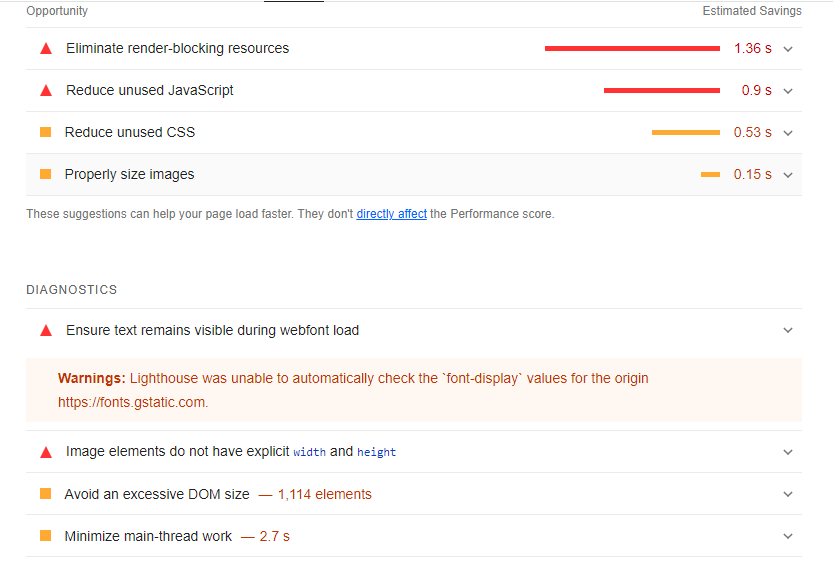
Task: Click the Opportunity column header
Action: click(57, 11)
